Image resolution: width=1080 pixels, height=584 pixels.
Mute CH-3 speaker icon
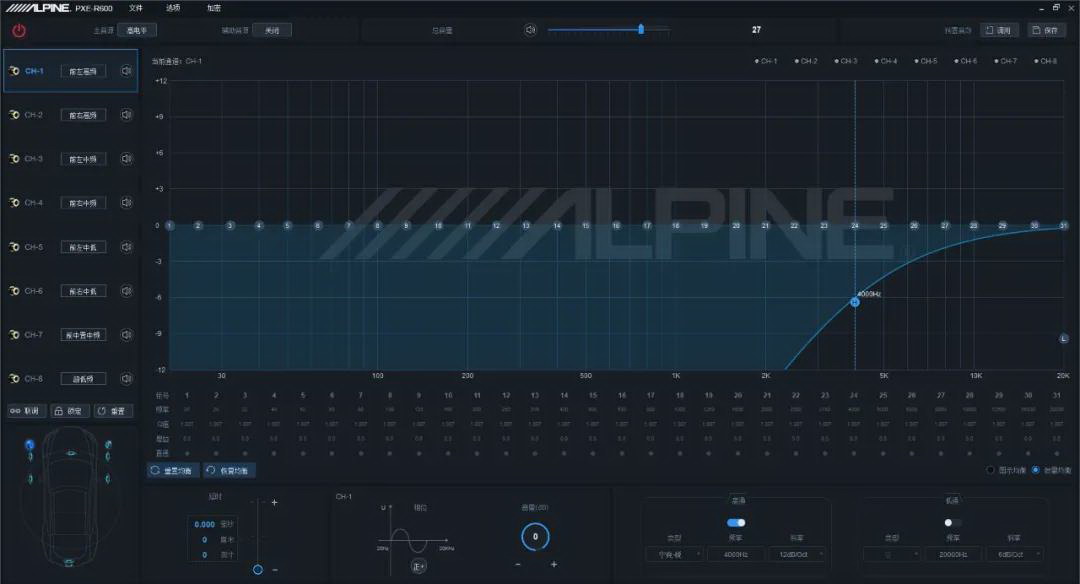coord(127,159)
